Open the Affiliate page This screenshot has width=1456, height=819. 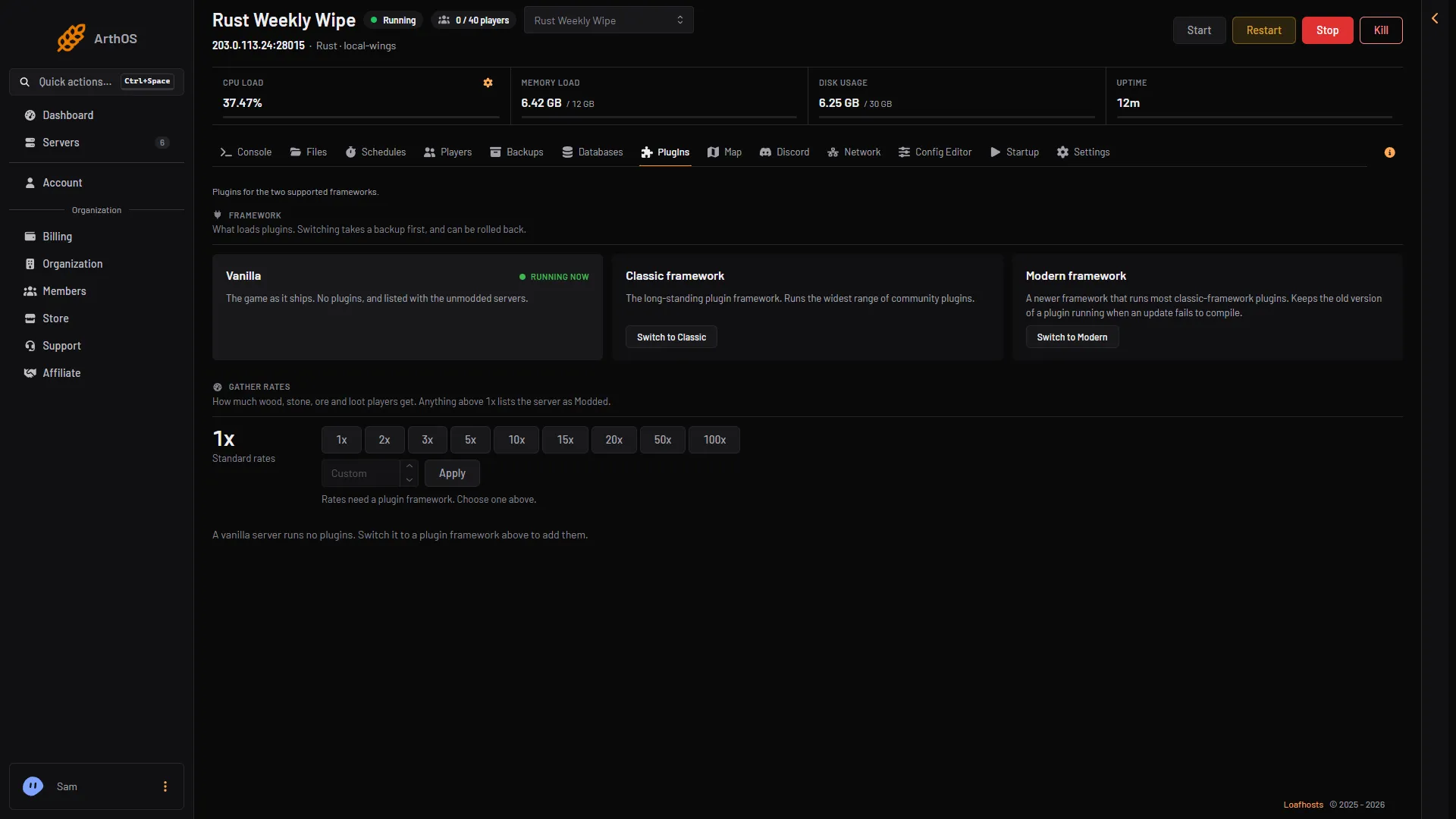tap(96, 373)
